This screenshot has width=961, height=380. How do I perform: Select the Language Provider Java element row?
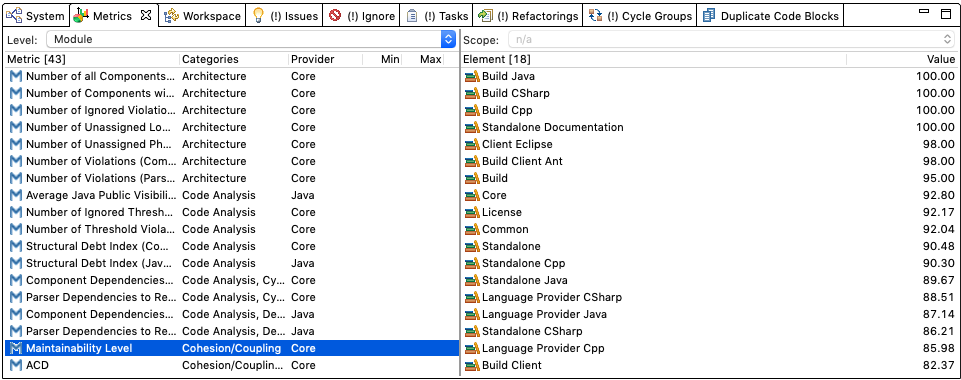coord(709,314)
